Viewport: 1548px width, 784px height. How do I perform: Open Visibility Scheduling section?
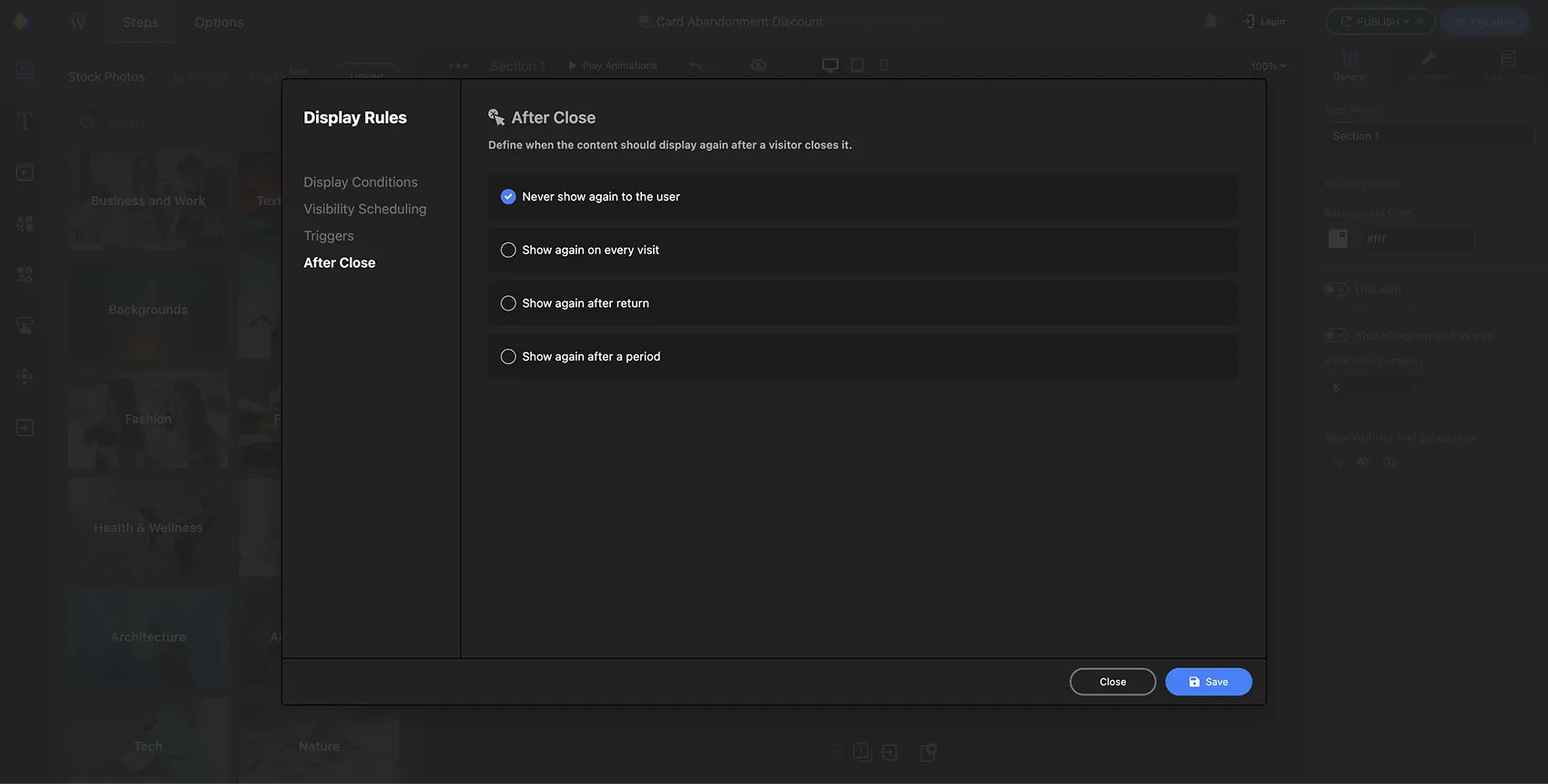pyautogui.click(x=365, y=209)
